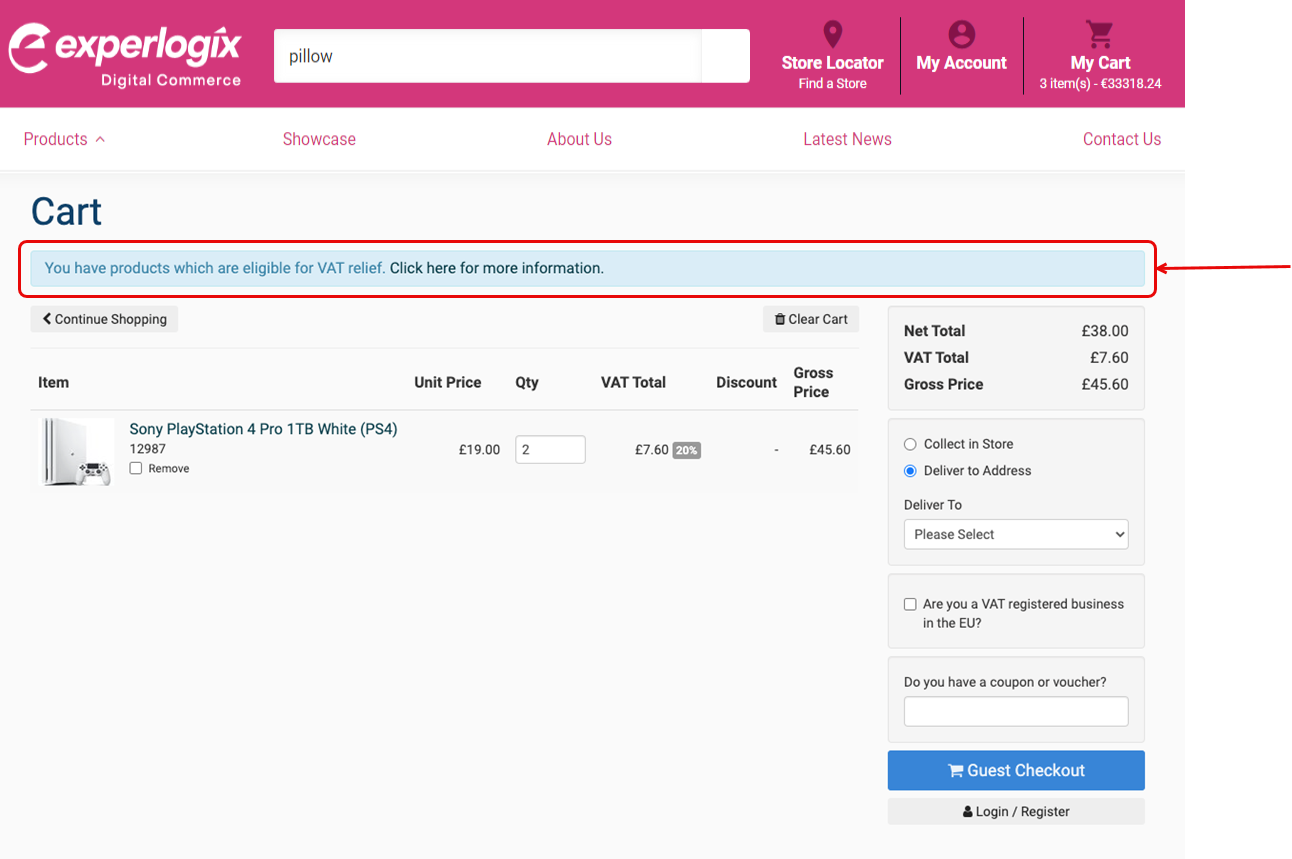Go to the Showcase page

pyautogui.click(x=319, y=139)
